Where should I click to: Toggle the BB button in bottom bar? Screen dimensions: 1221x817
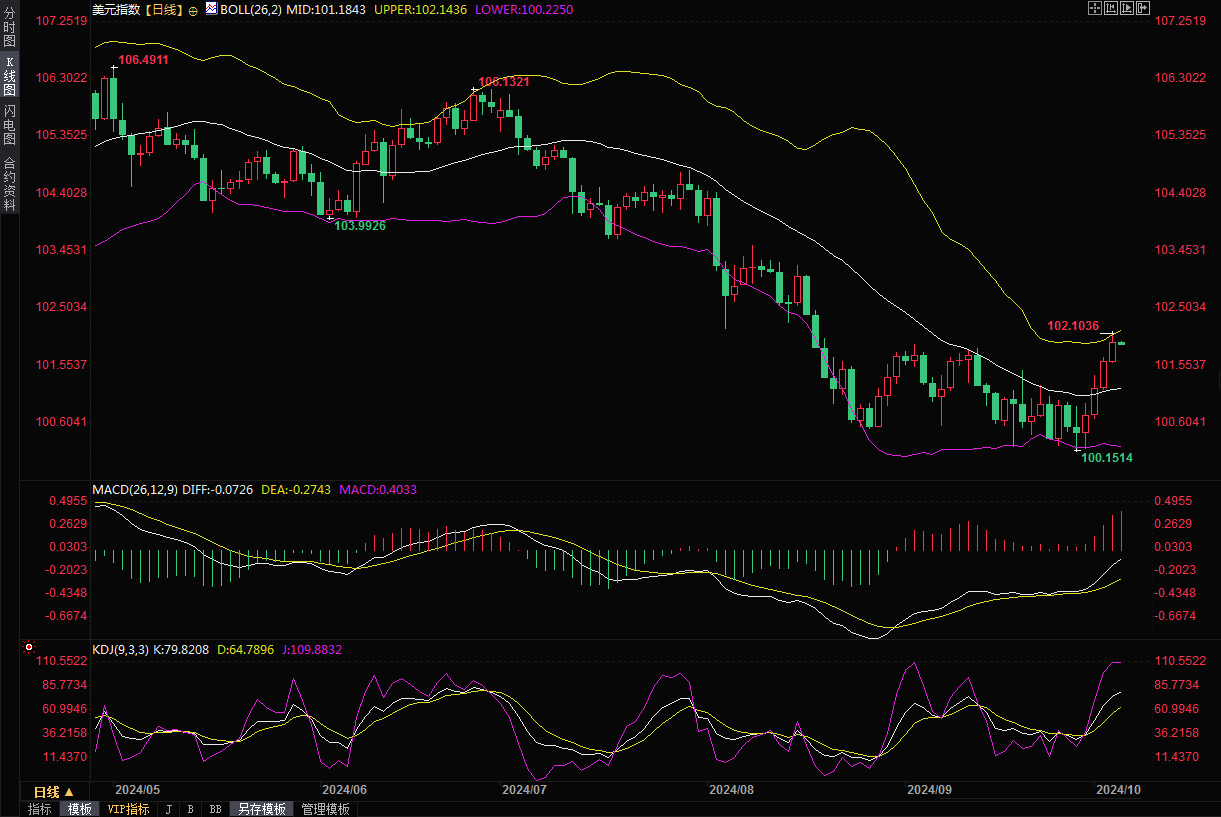coord(215,809)
